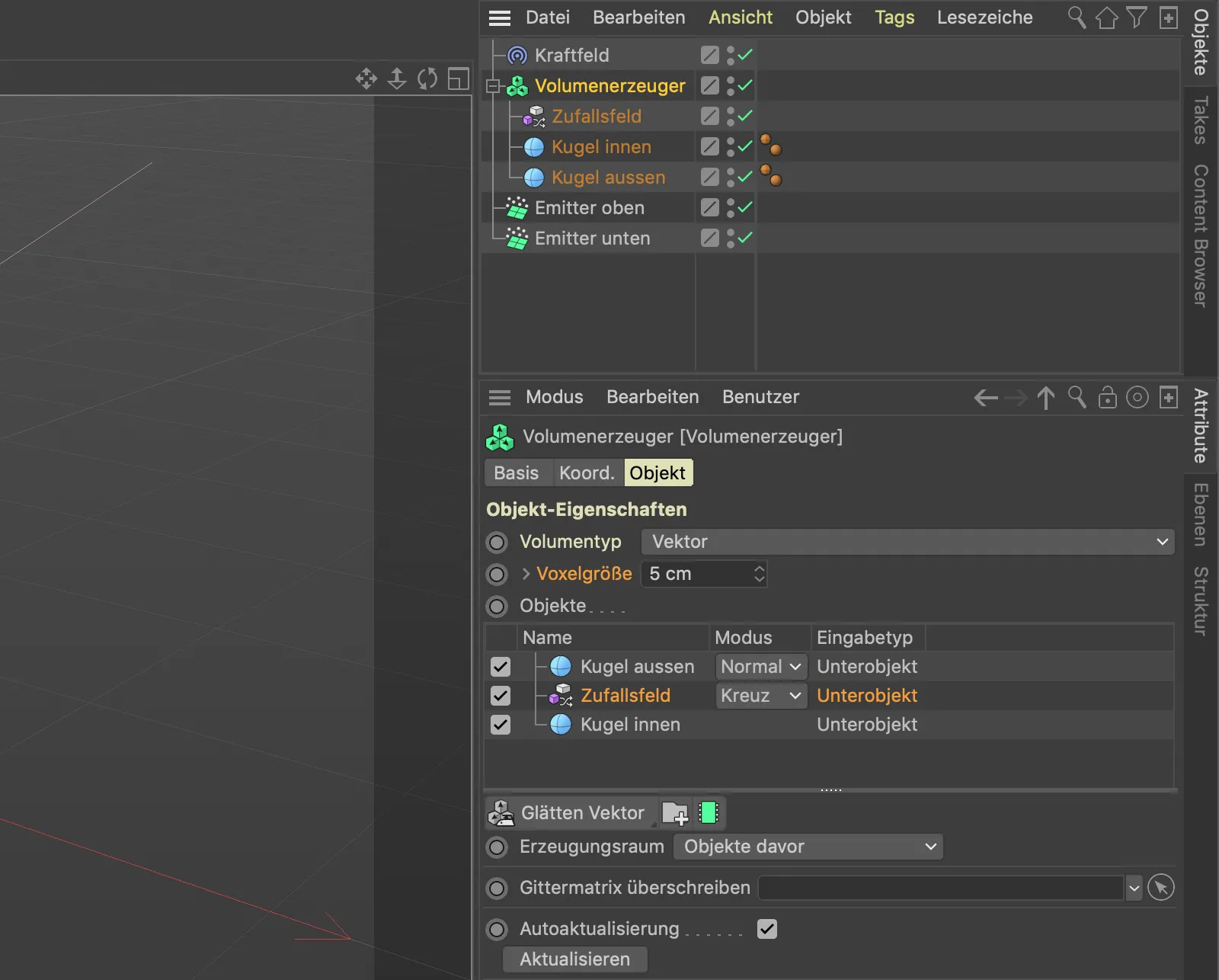
Task: Open the Datei menu
Action: tap(548, 18)
